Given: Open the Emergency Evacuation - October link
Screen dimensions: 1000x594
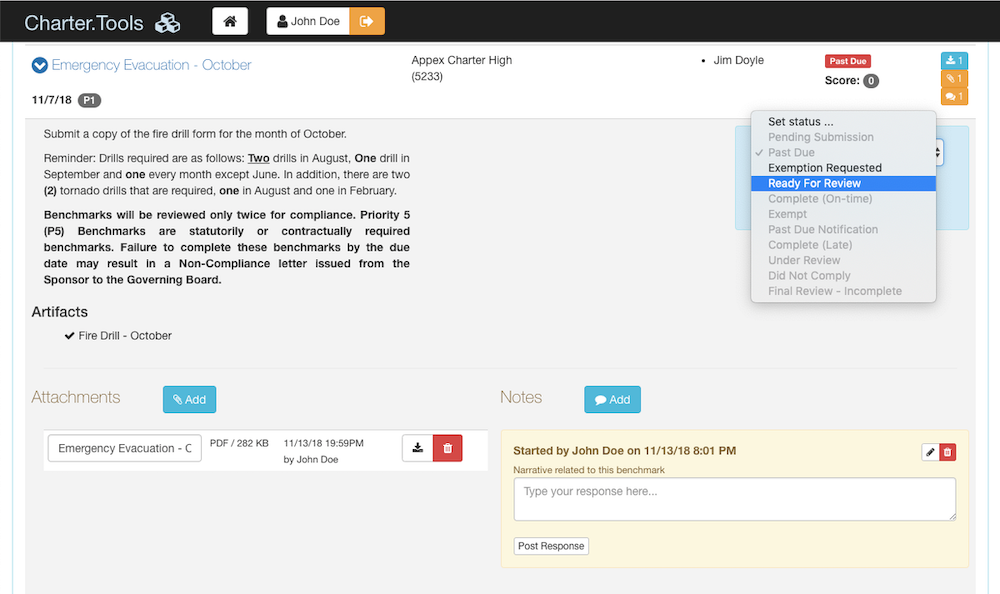Looking at the screenshot, I should click(151, 65).
